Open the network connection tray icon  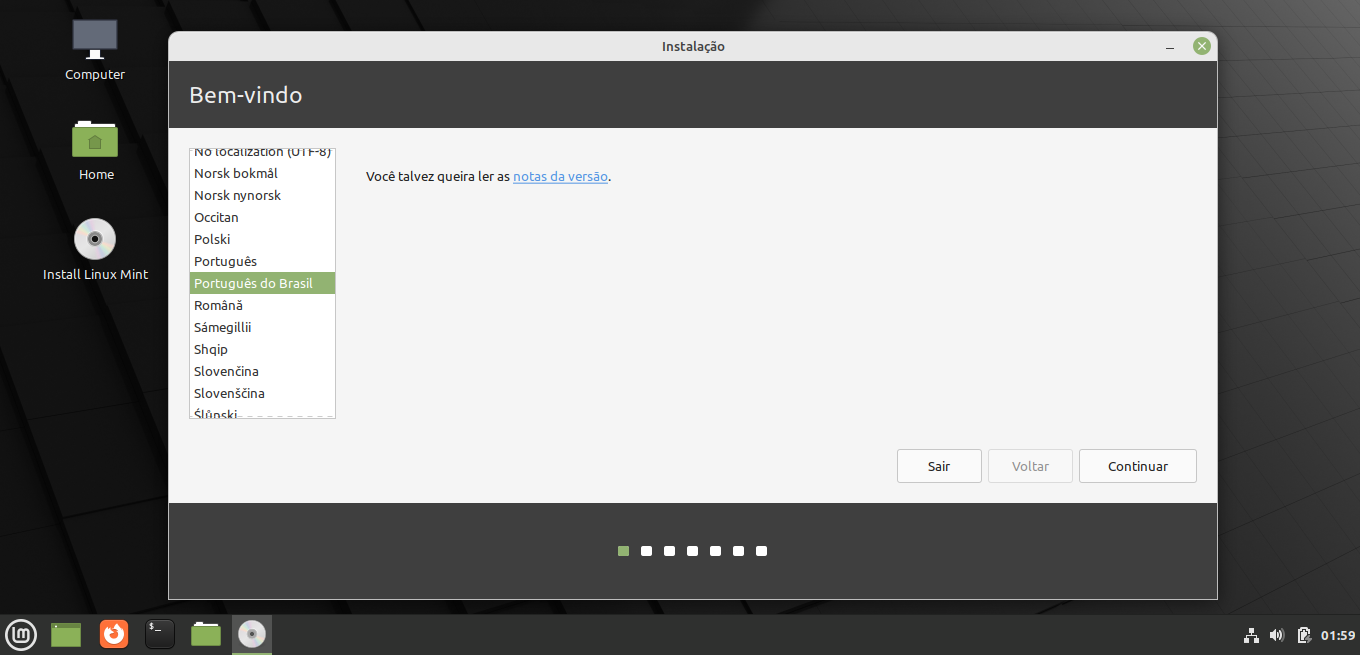pos(1251,635)
